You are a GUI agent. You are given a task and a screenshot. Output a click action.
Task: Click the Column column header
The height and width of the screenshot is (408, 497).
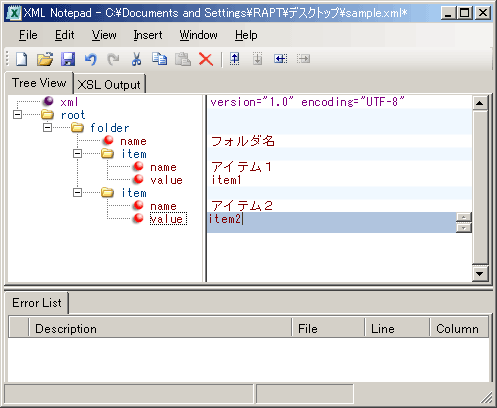click(459, 329)
